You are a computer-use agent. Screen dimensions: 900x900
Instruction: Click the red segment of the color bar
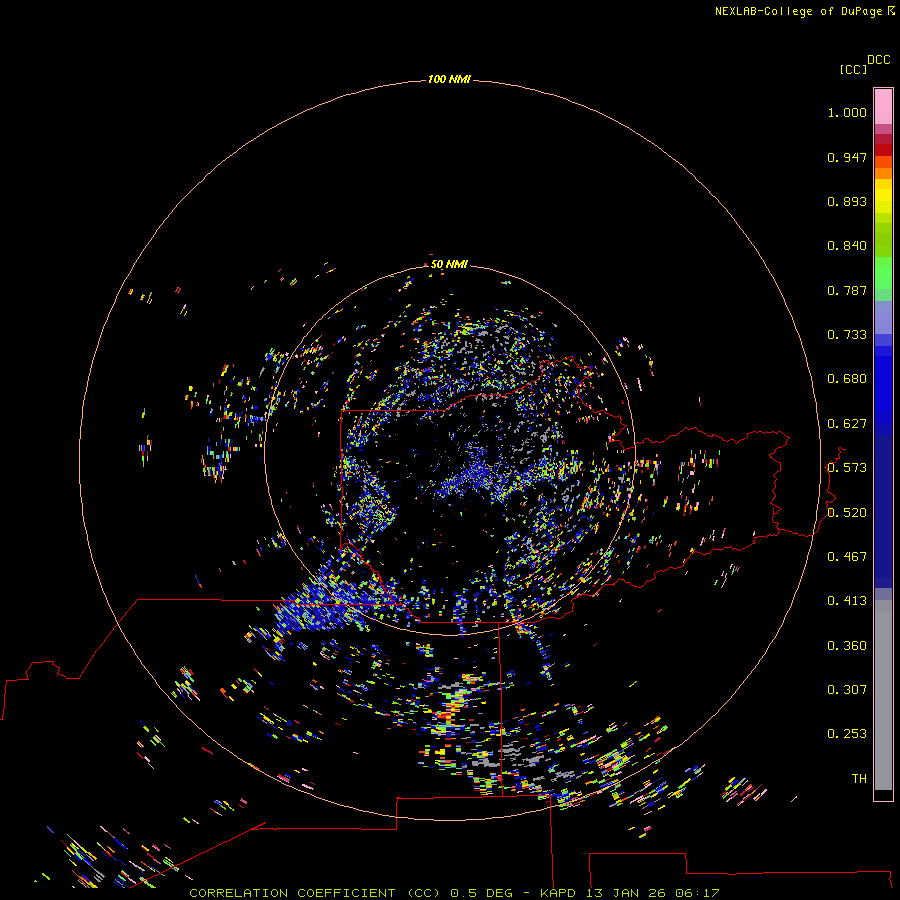(x=883, y=150)
